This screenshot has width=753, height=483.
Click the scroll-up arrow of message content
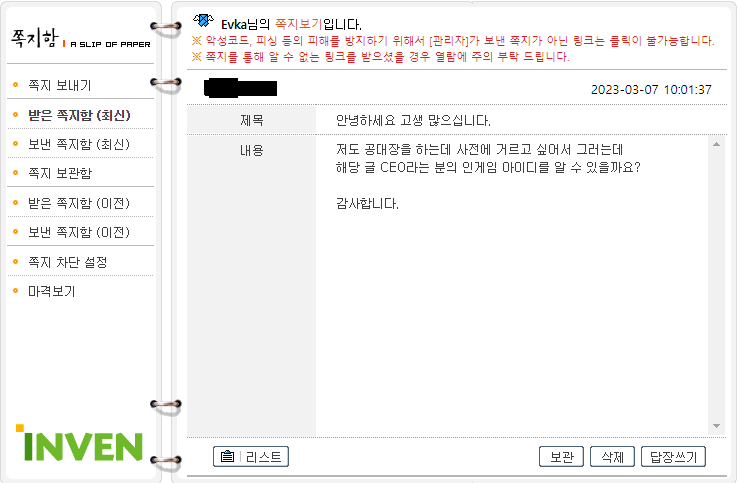(717, 145)
